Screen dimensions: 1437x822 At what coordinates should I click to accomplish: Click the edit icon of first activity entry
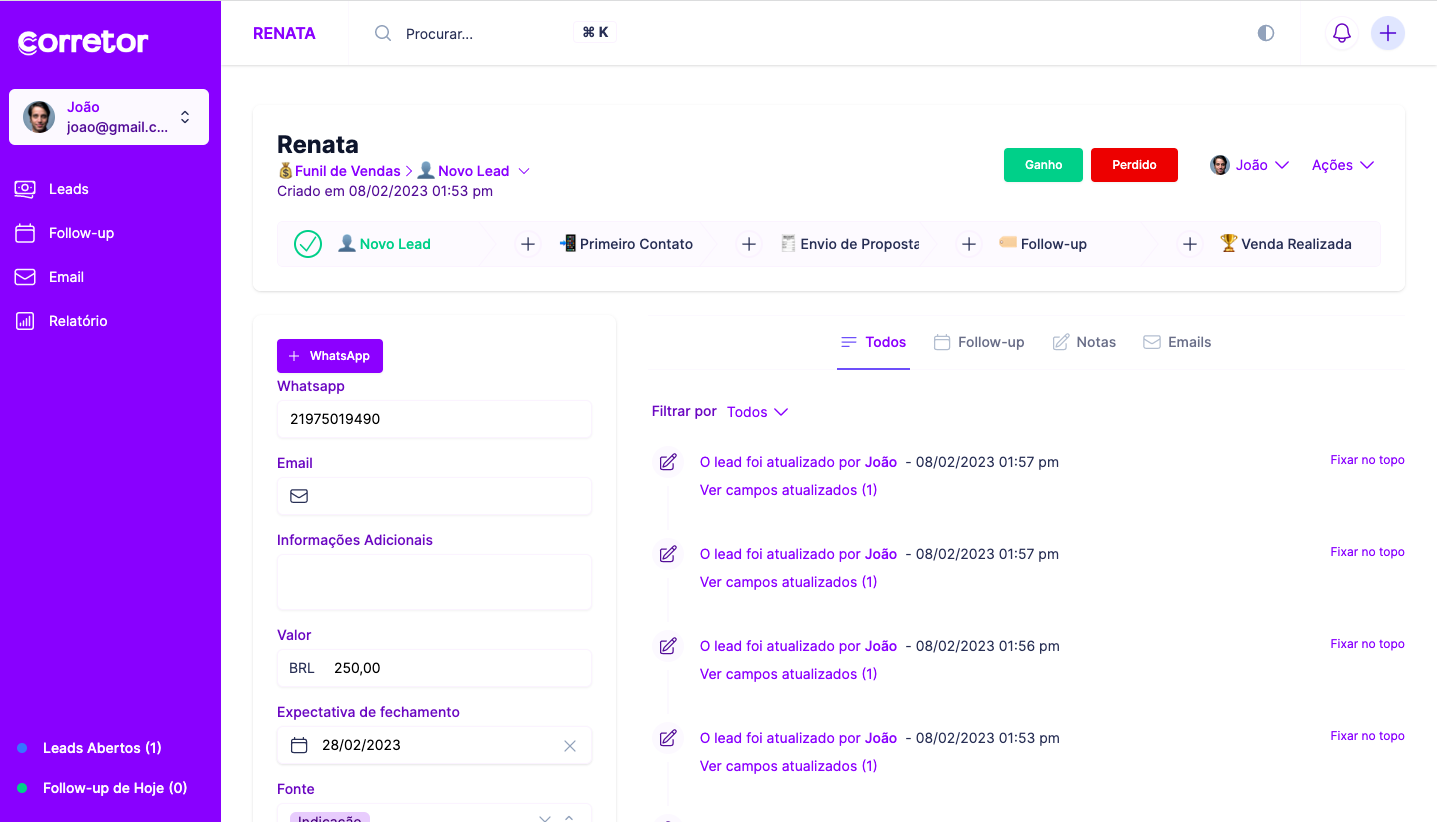pyautogui.click(x=668, y=462)
